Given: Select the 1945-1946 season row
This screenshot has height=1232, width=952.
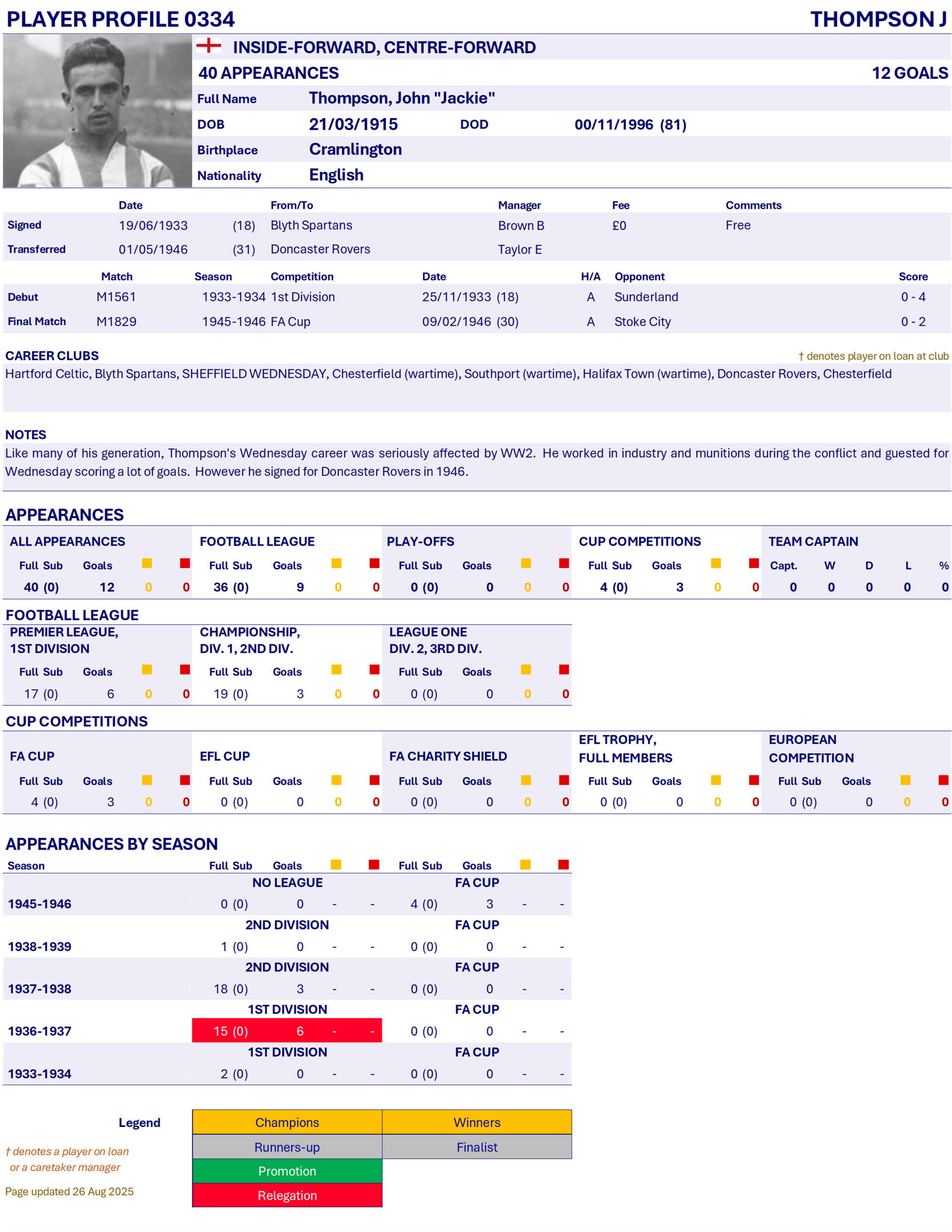Looking at the screenshot, I should (x=40, y=904).
